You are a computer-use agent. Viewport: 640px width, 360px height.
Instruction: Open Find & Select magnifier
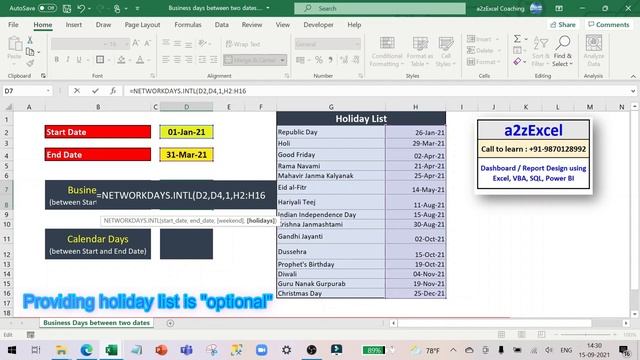563,51
